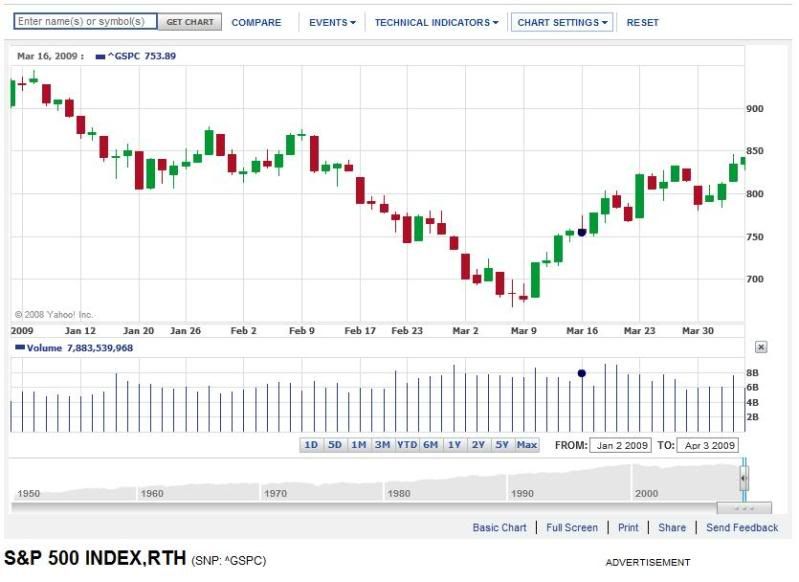Click the GET CHART button
This screenshot has height=582, width=799.
tap(190, 22)
